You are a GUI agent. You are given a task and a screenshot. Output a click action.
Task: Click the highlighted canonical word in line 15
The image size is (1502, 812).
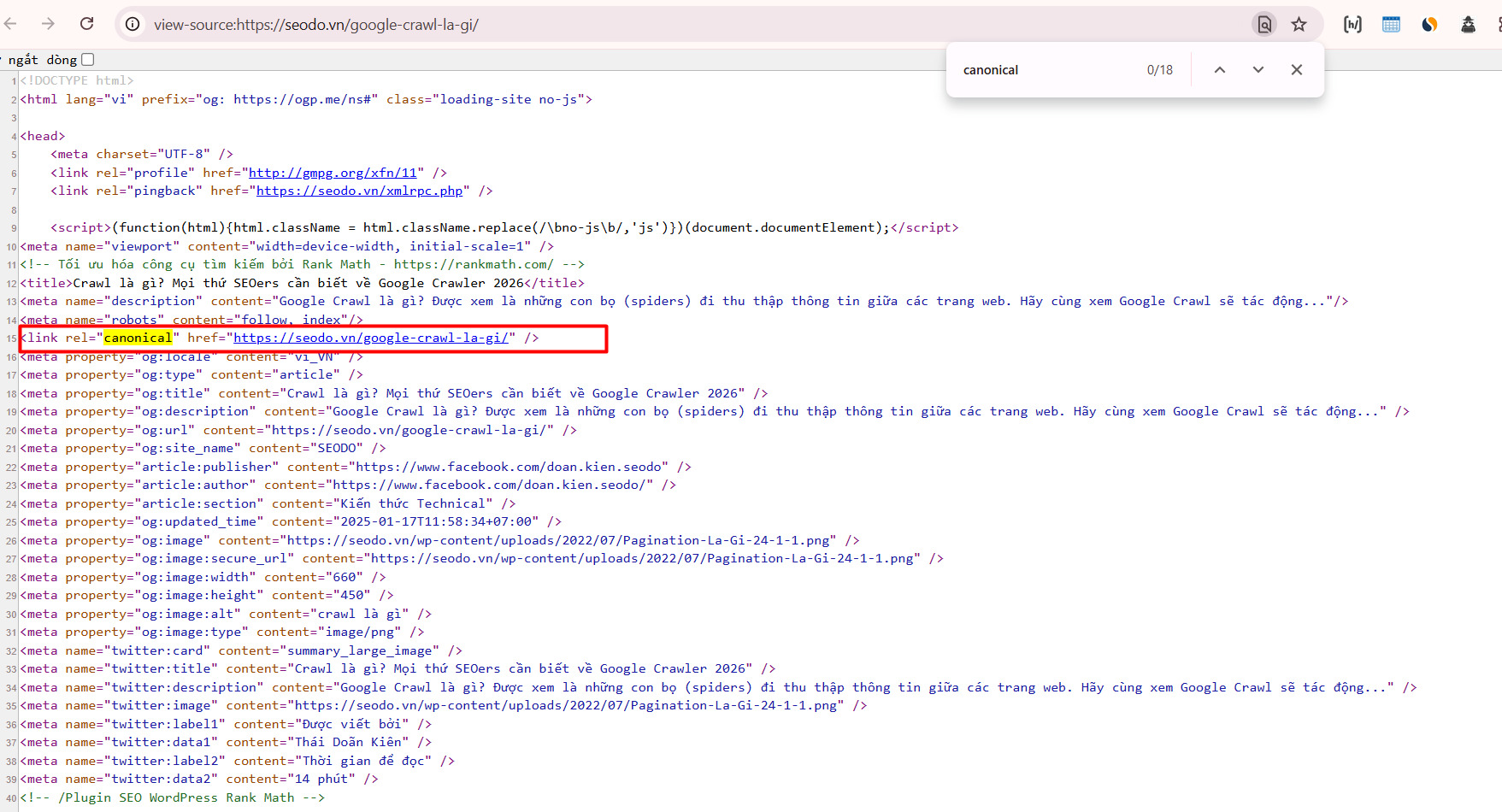click(x=138, y=338)
